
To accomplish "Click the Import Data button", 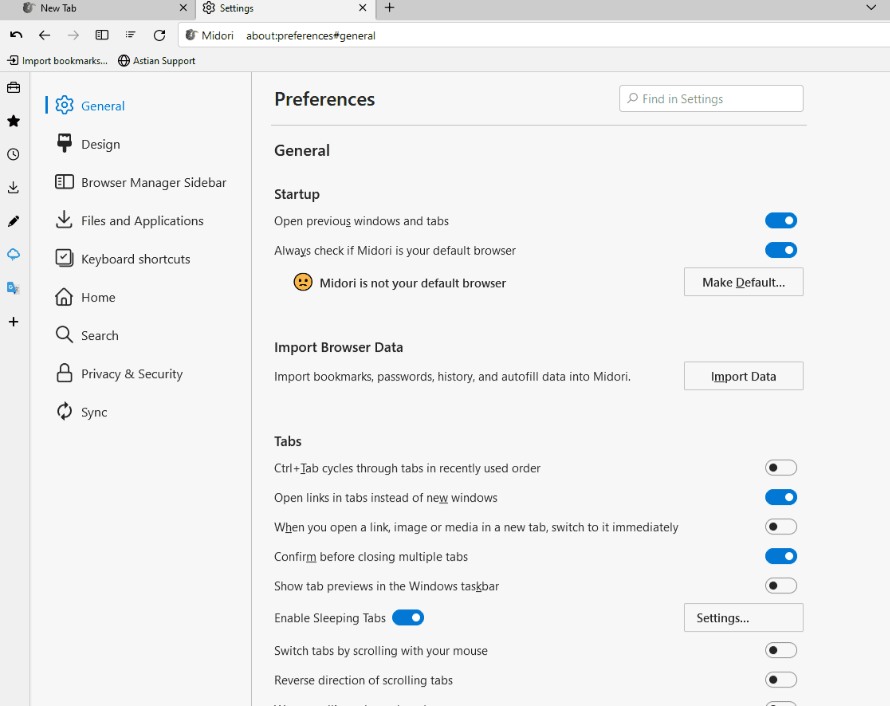I will (743, 377).
